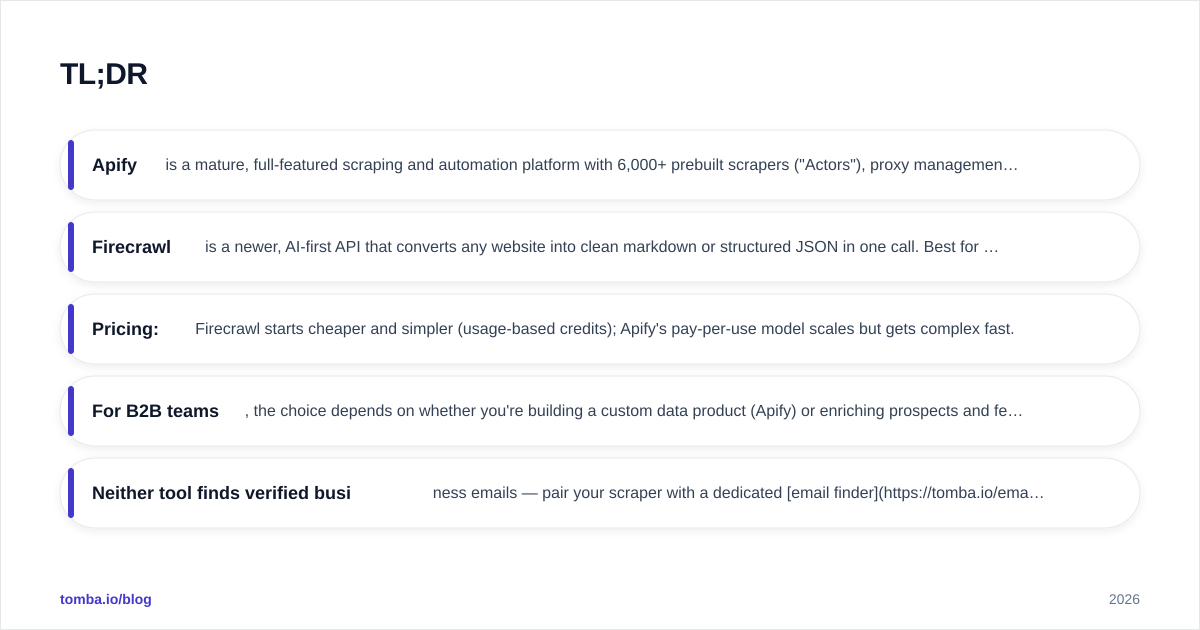Click the accent bar beside For B2B teams
The width and height of the screenshot is (1200, 630).
click(71, 411)
